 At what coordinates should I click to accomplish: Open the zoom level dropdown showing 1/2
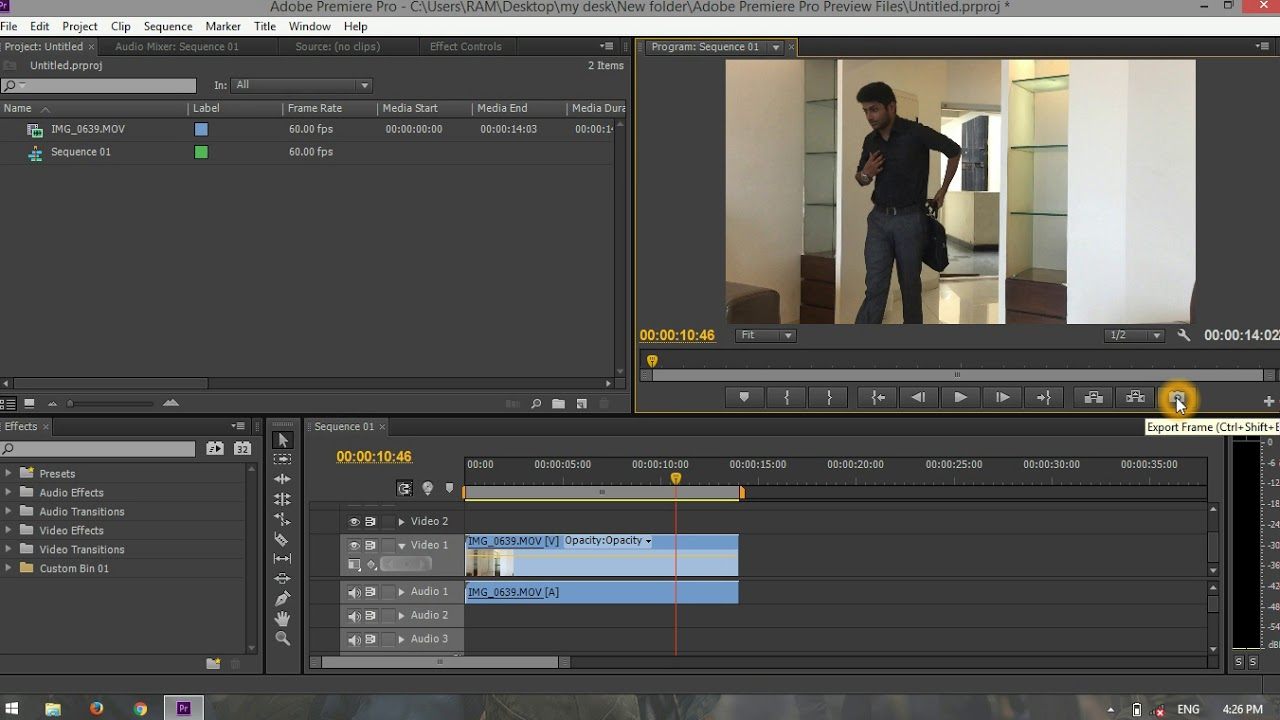1135,335
